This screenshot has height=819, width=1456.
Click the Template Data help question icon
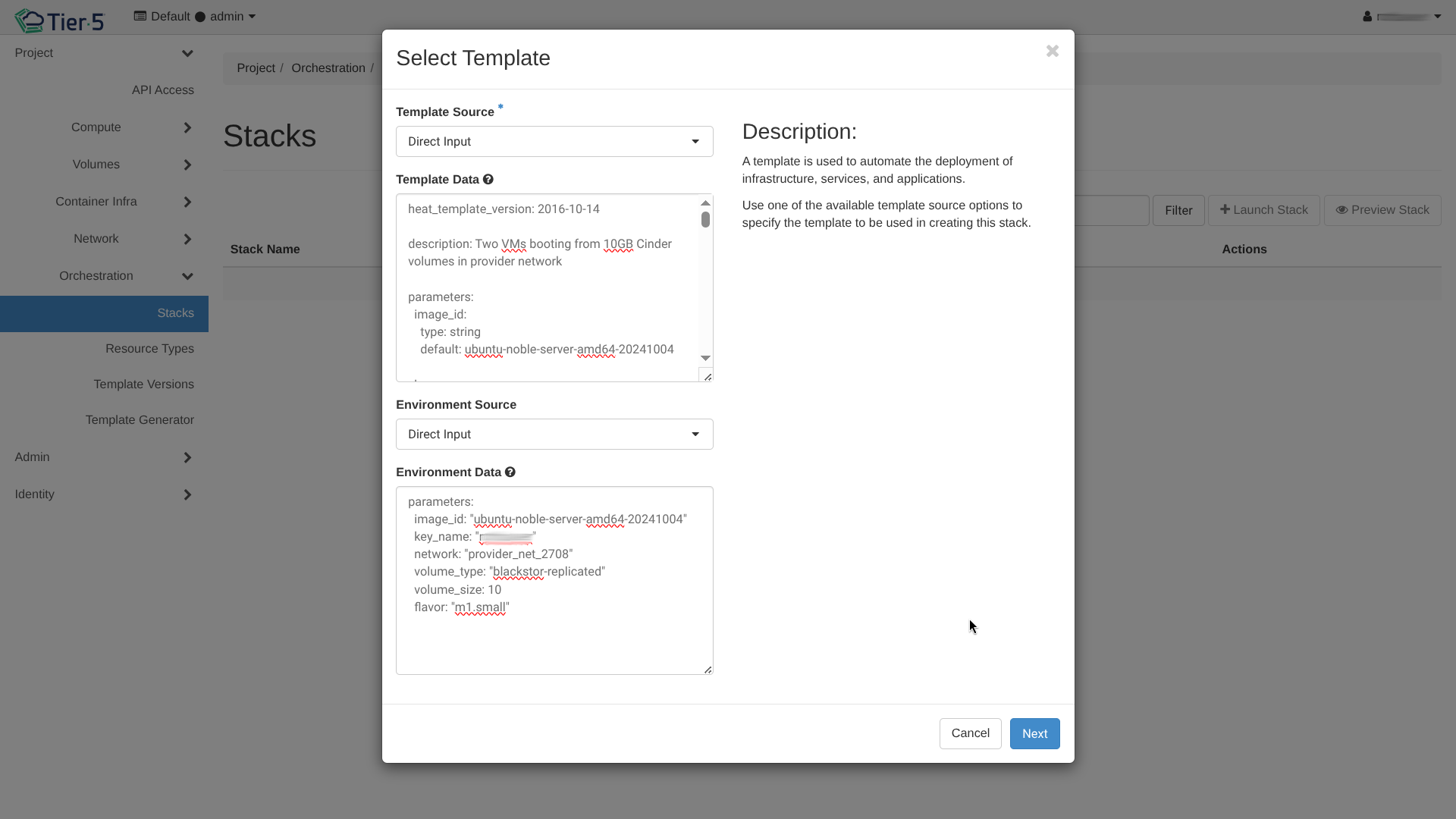point(488,180)
